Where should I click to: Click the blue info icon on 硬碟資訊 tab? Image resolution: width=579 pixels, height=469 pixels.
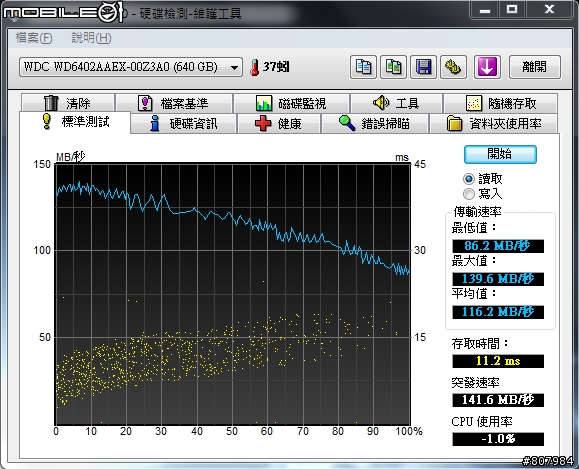click(155, 123)
